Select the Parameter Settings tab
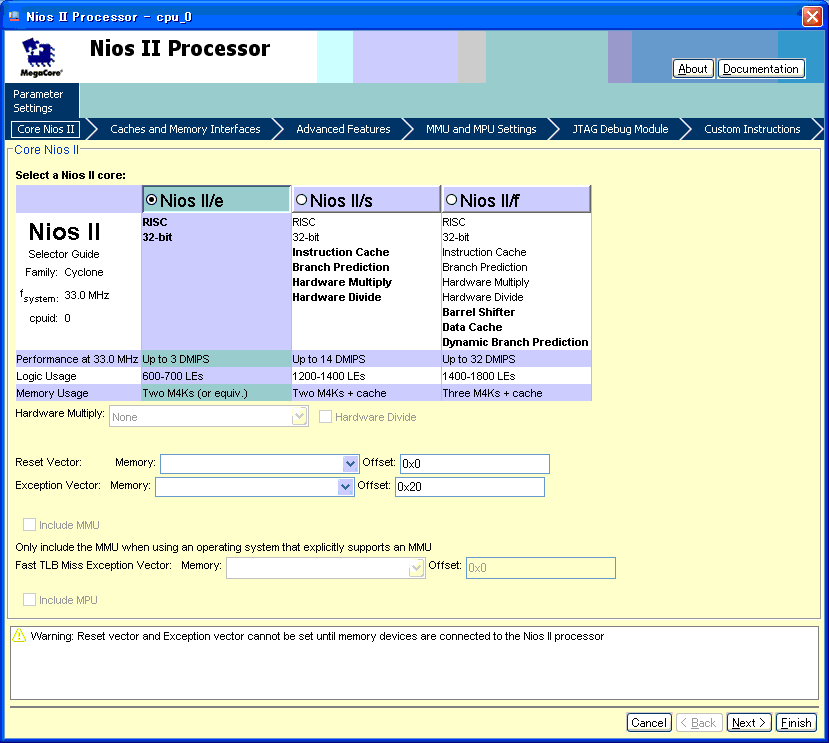This screenshot has width=829, height=743. click(x=41, y=100)
